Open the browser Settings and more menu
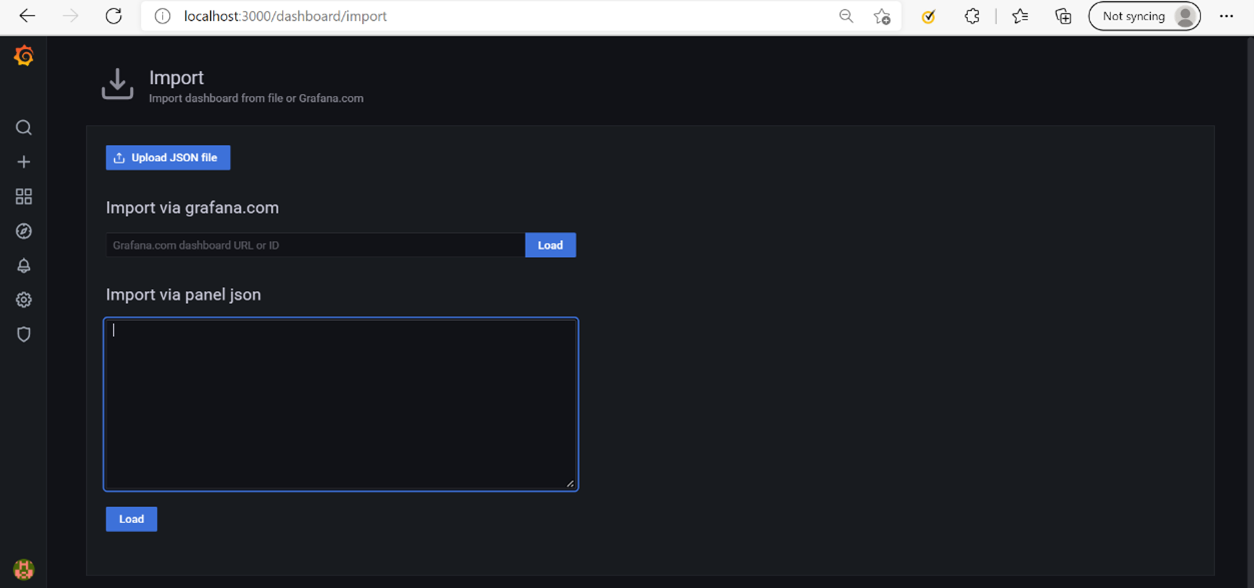This screenshot has width=1254, height=588. 1226,16
